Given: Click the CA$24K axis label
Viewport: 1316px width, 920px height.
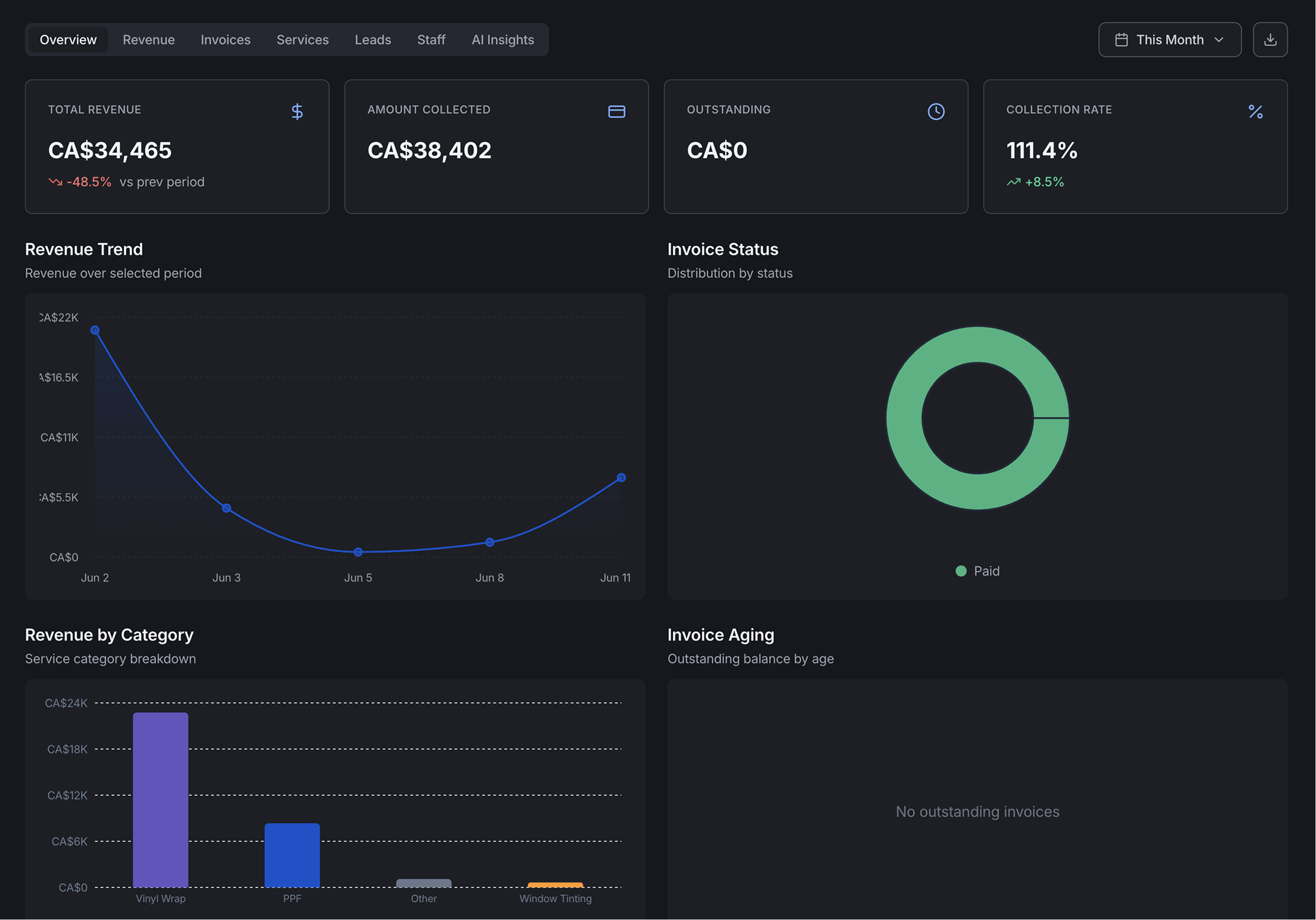Looking at the screenshot, I should click(x=66, y=703).
